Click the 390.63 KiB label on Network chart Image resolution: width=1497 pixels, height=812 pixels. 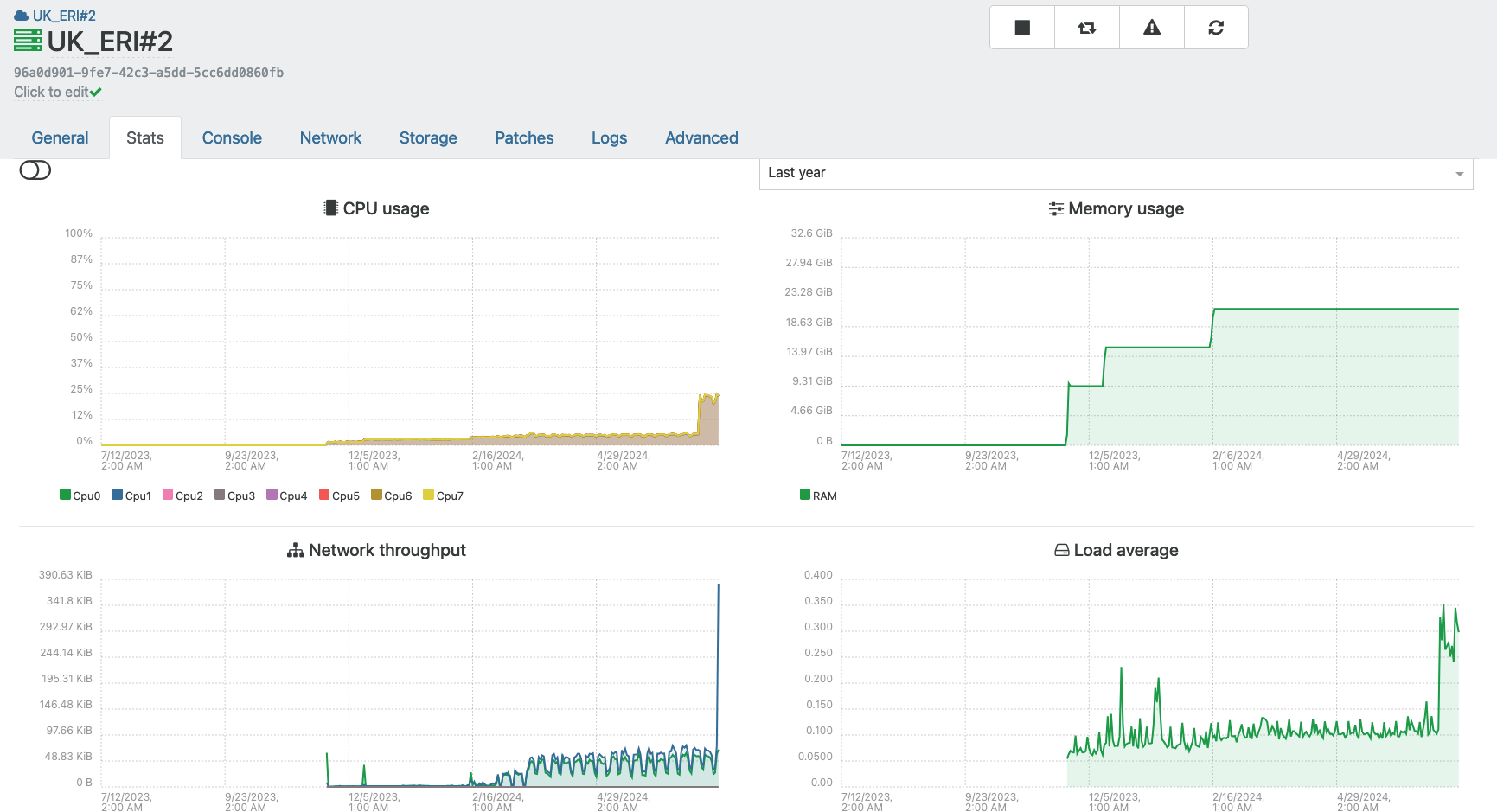click(x=65, y=575)
